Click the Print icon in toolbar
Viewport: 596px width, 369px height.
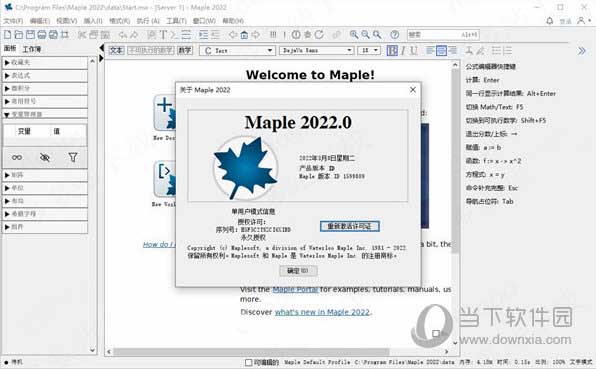[x=42, y=35]
